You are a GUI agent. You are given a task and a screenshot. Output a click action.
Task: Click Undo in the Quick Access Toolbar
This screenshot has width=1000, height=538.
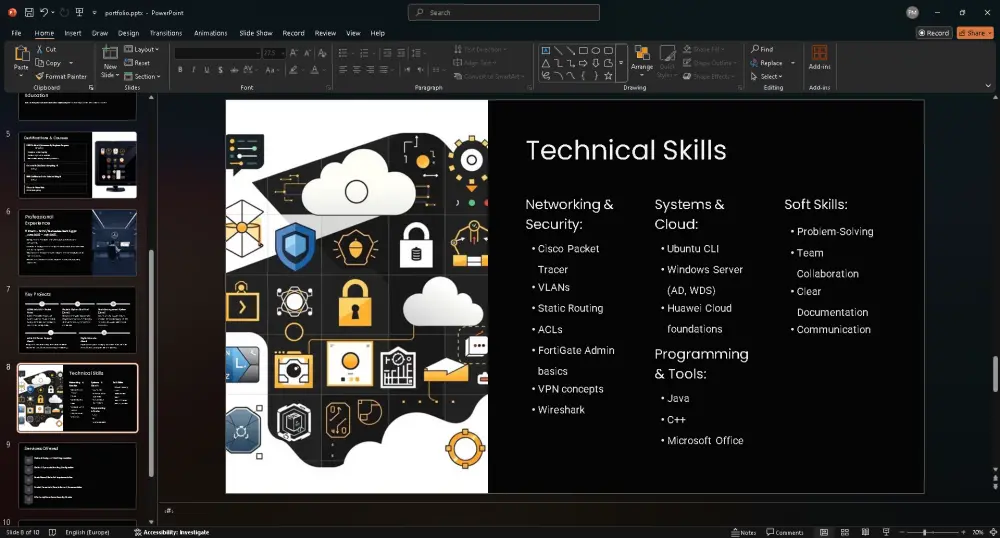(46, 12)
